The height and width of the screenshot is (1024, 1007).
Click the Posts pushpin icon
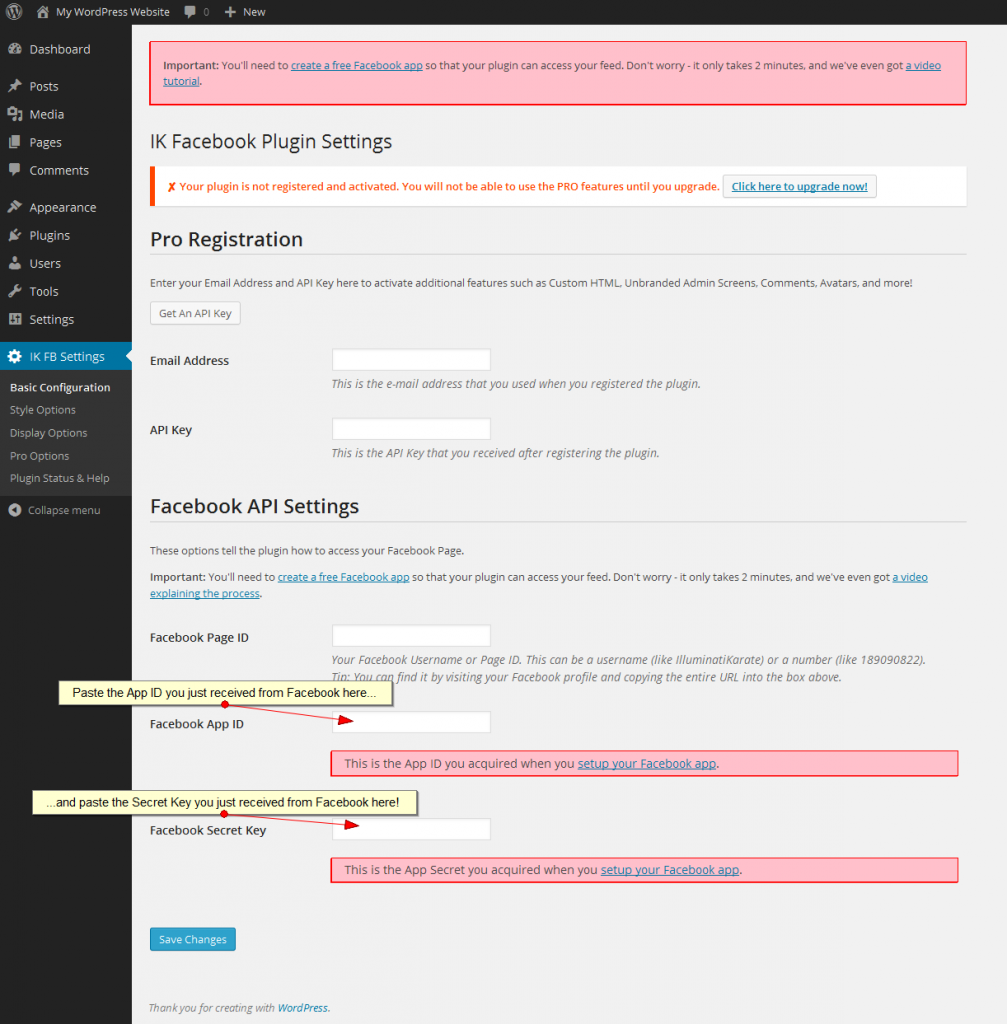(x=14, y=86)
